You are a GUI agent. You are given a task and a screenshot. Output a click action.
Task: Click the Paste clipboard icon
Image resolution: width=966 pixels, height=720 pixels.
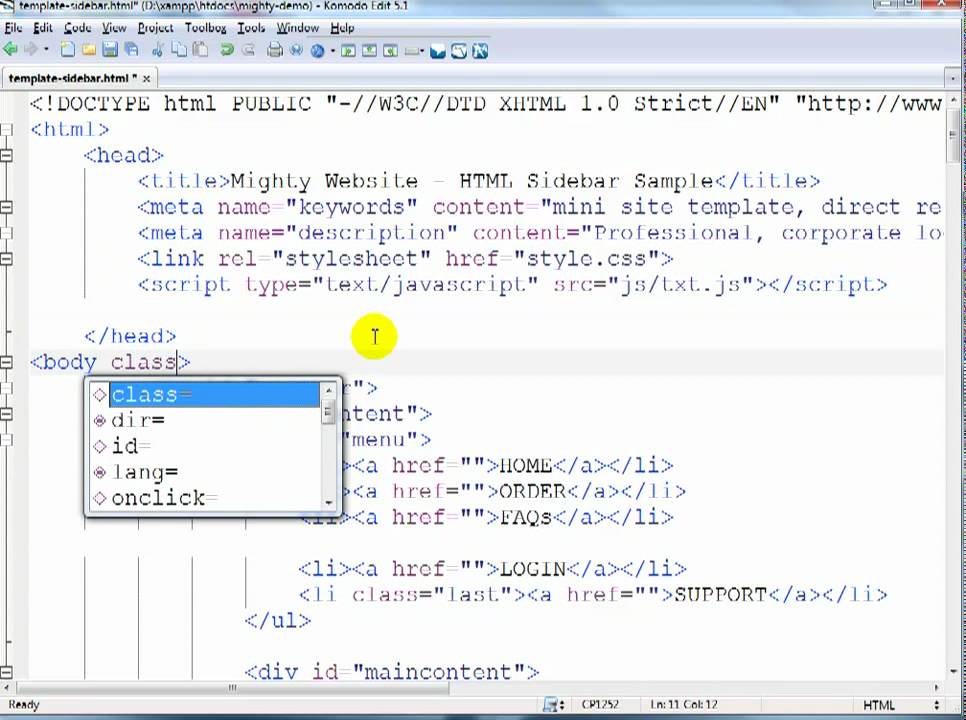pyautogui.click(x=200, y=51)
